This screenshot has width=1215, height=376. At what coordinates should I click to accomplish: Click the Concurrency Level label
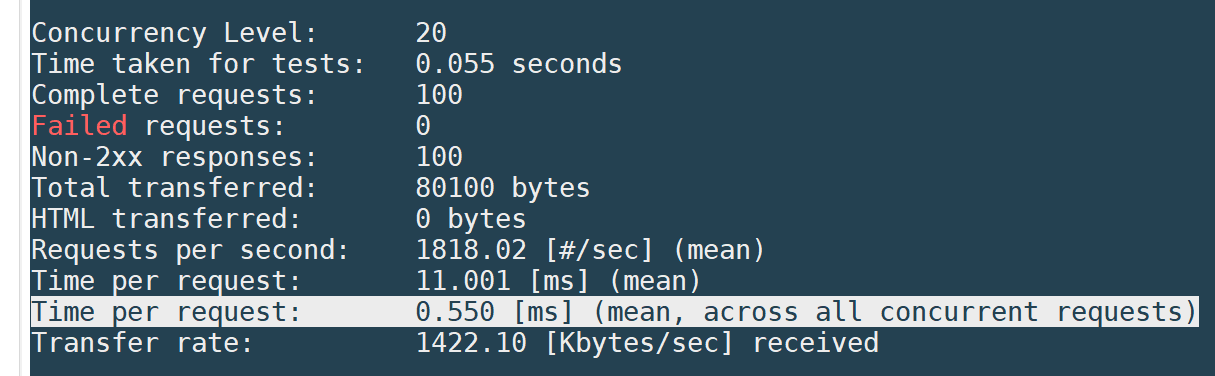[x=174, y=33]
